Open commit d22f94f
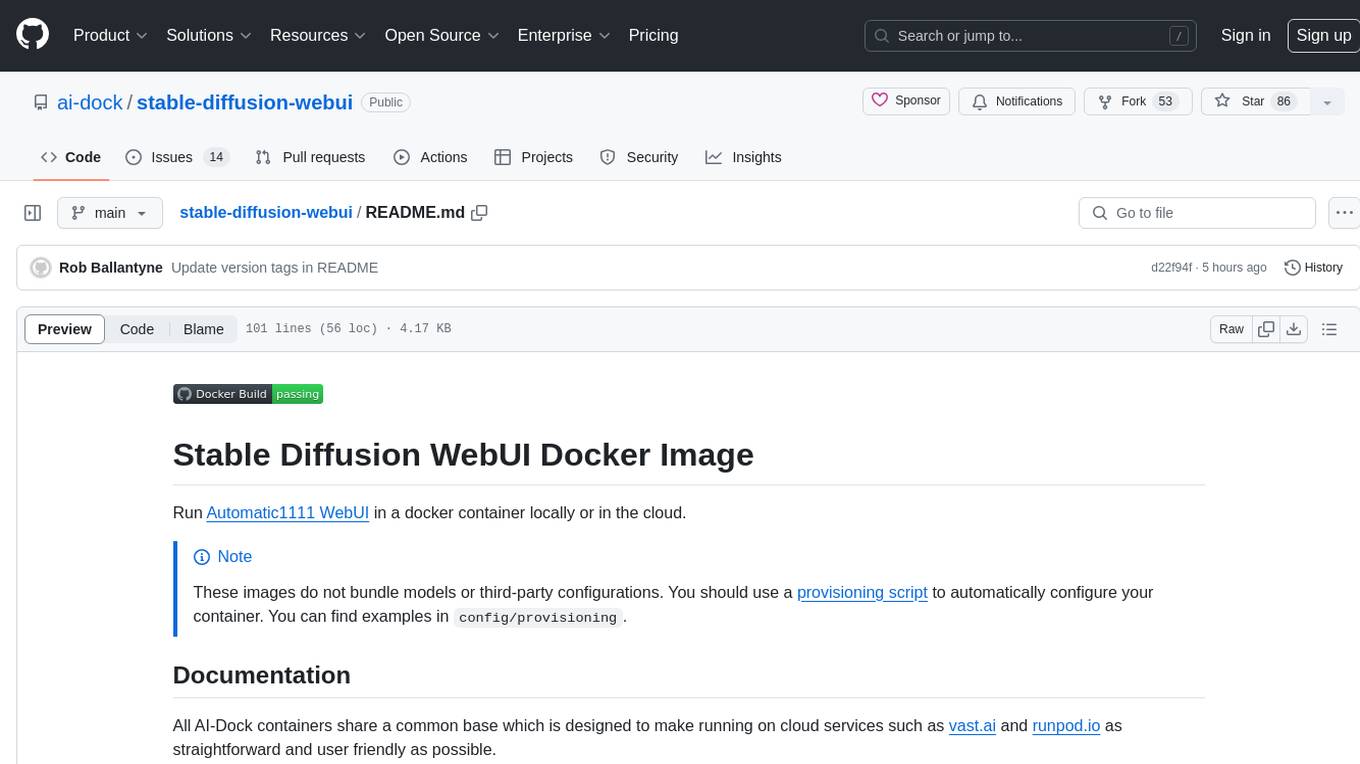This screenshot has width=1360, height=764. coord(1172,267)
